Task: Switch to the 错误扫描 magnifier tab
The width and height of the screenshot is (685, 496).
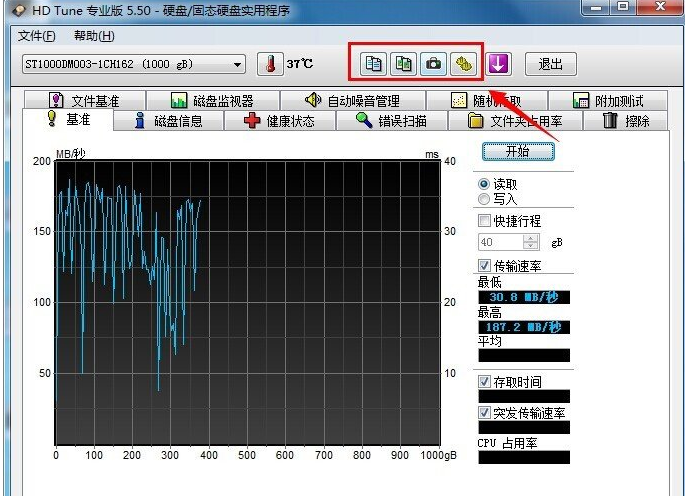Action: click(x=392, y=121)
